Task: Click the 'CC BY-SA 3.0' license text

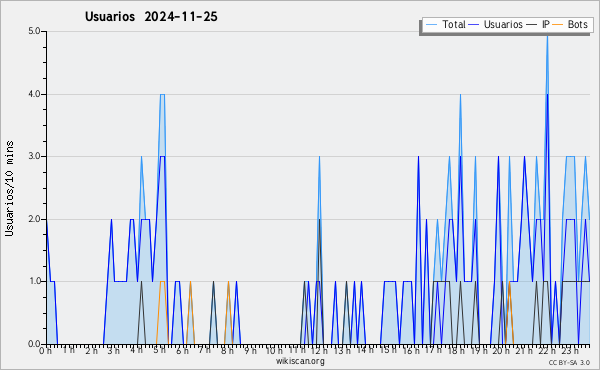Action: point(569,362)
